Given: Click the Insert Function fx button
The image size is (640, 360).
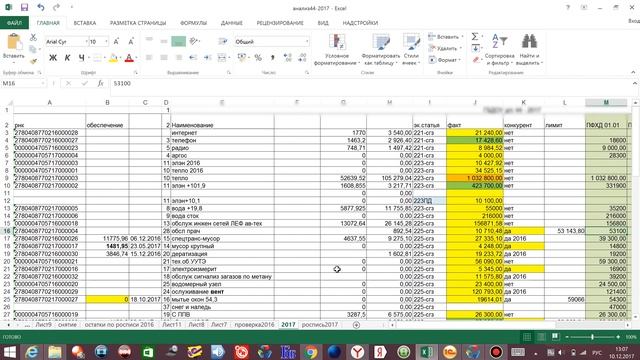Looking at the screenshot, I should click(100, 83).
